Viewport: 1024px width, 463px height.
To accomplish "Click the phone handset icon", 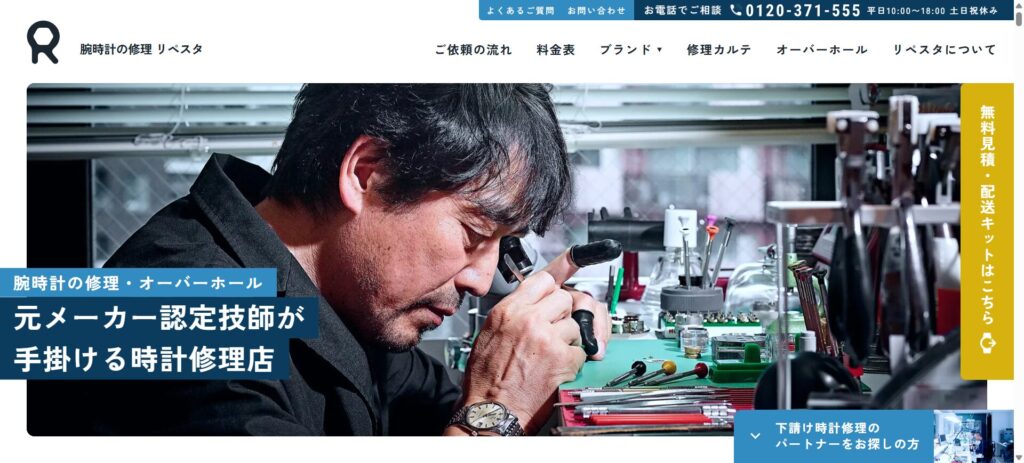I will (736, 10).
